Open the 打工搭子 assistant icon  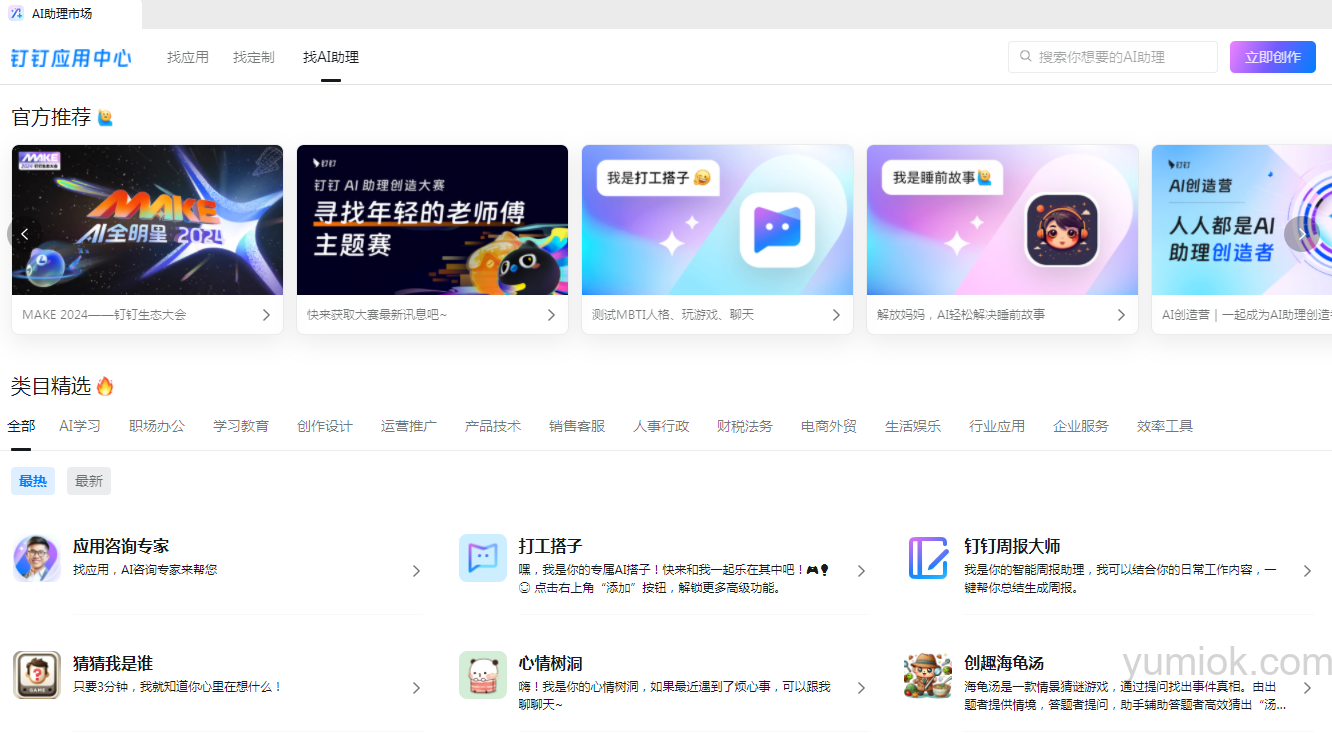[x=483, y=557]
